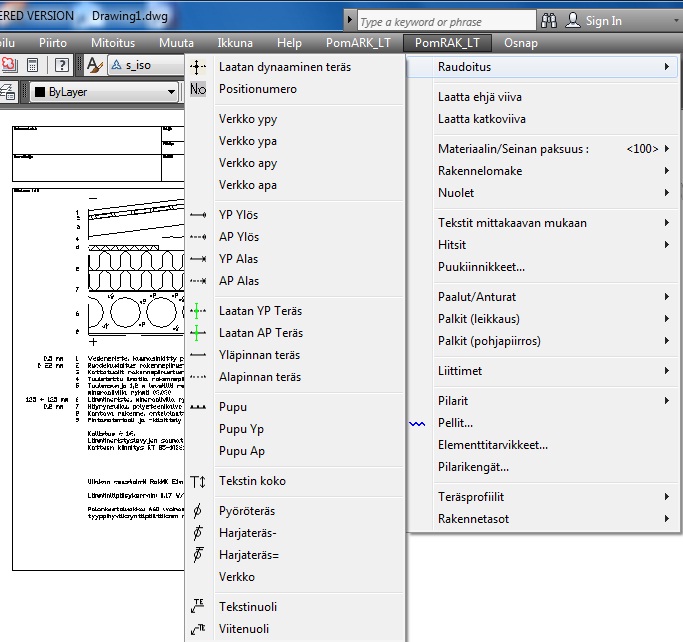The width and height of the screenshot is (683, 642).
Task: Choose Puukiinnikkeet... menu command
Action: pyautogui.click(x=481, y=267)
